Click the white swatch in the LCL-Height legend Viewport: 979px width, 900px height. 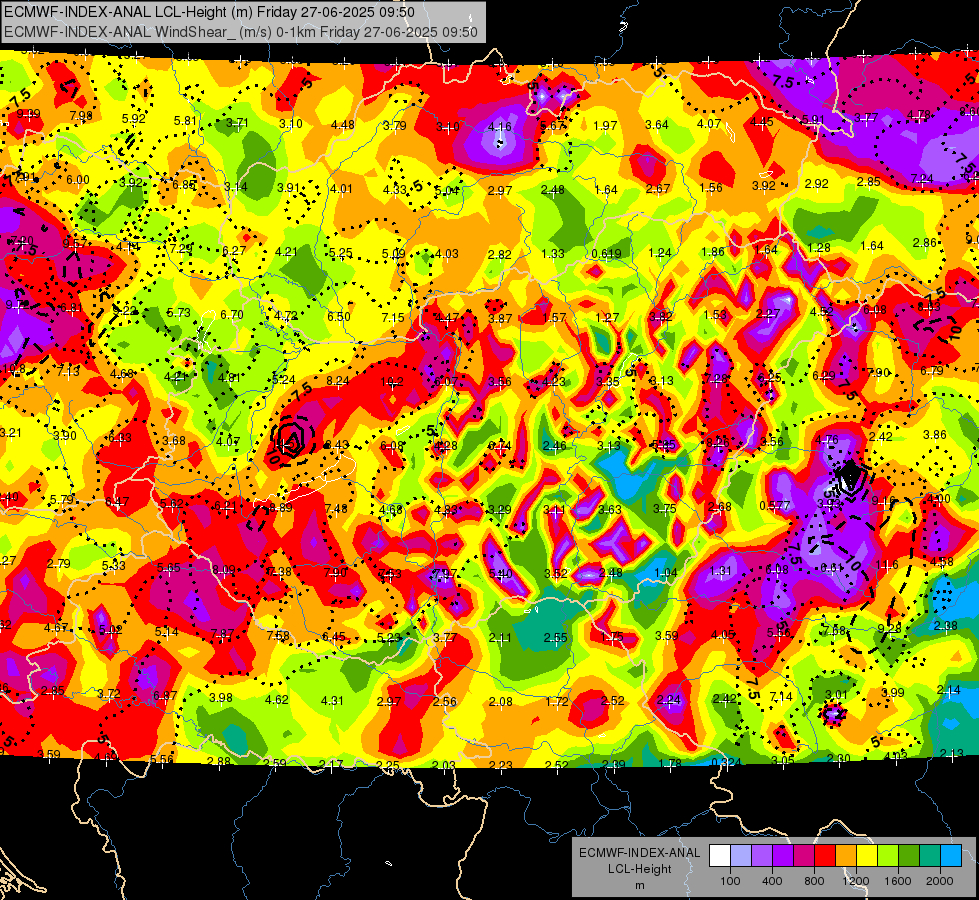click(720, 856)
